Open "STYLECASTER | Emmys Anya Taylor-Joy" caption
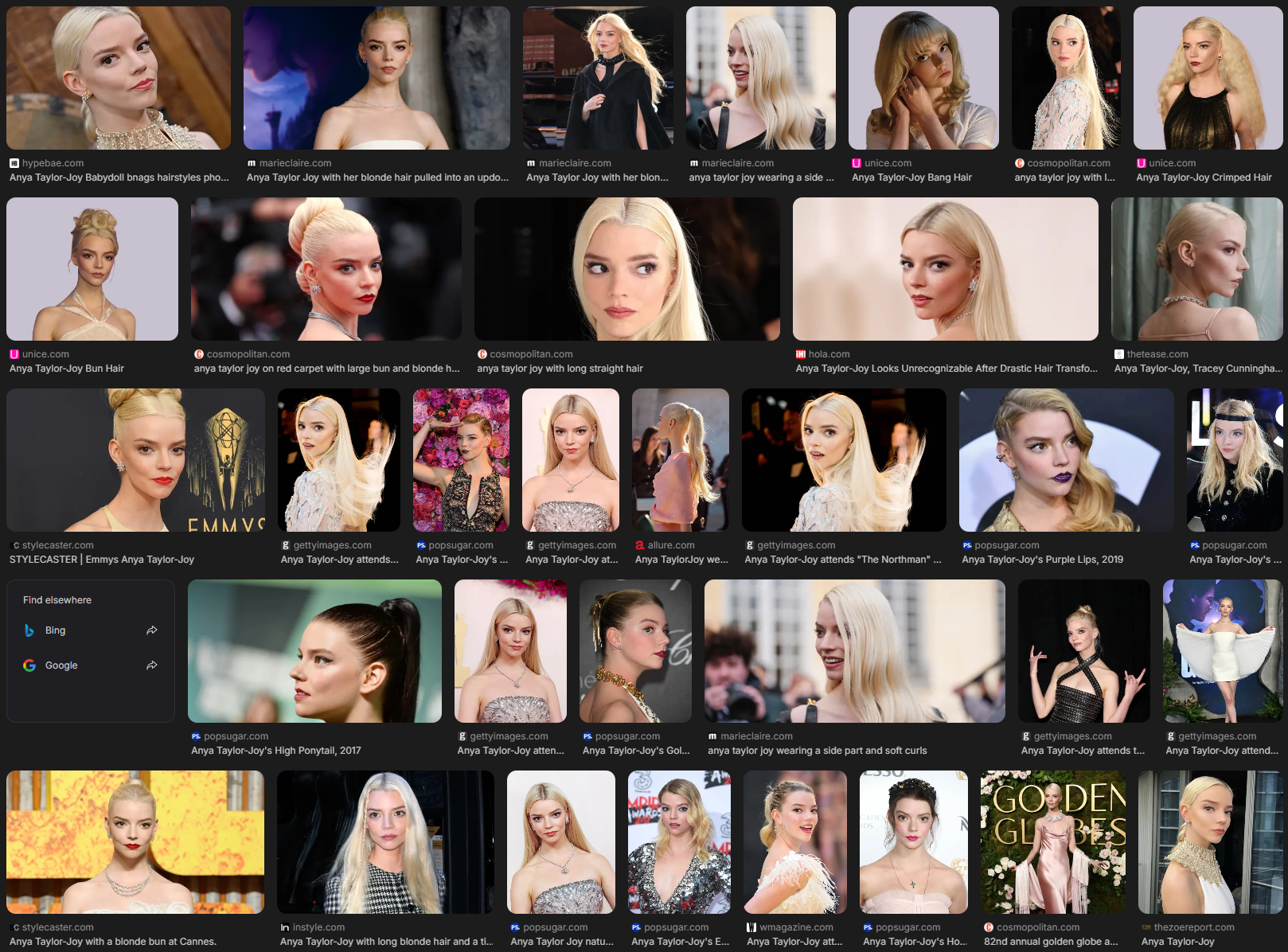1288x952 pixels. pos(102,560)
